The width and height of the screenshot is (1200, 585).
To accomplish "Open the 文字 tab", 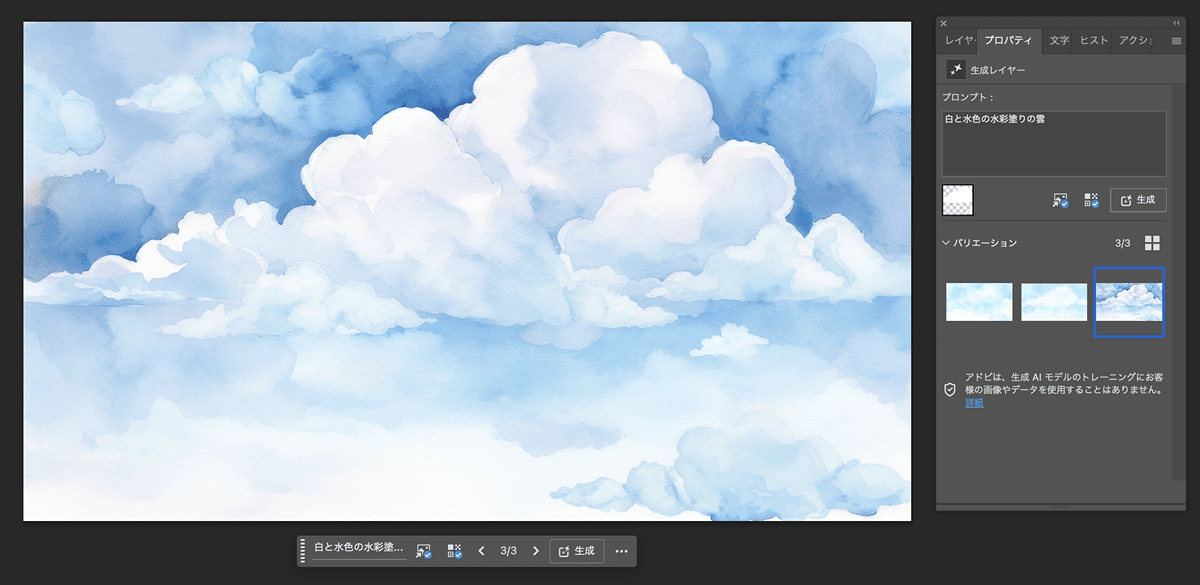I will click(1059, 41).
